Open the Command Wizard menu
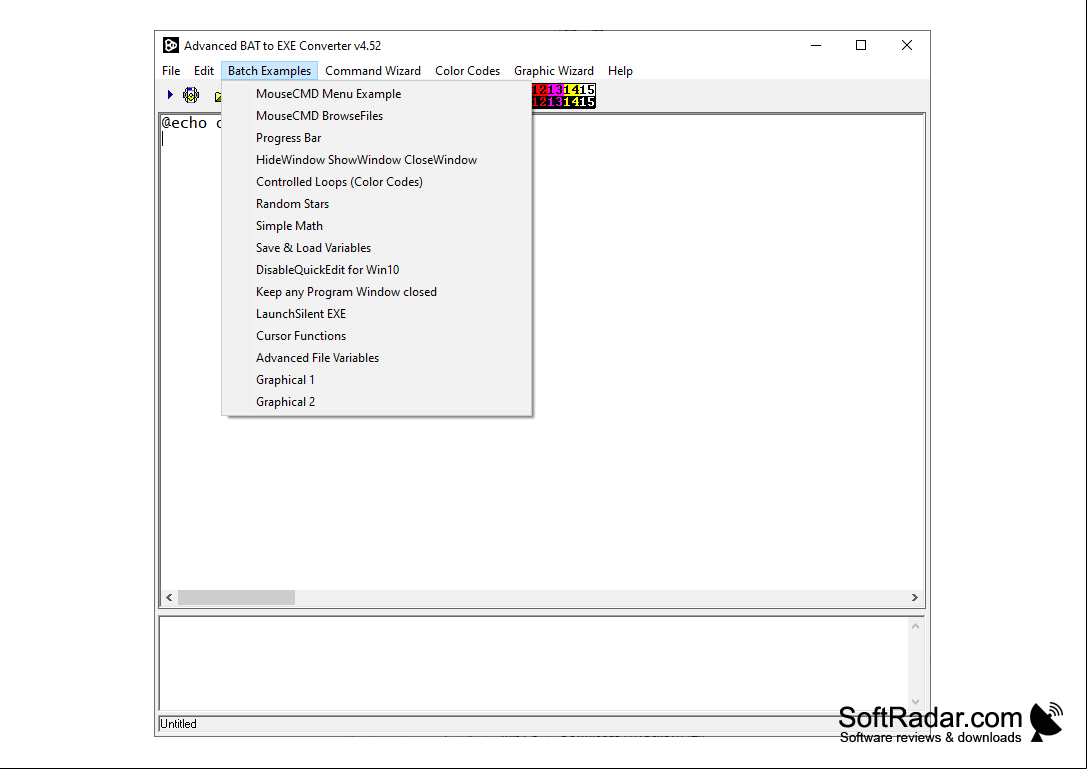The image size is (1087, 769). [x=373, y=71]
